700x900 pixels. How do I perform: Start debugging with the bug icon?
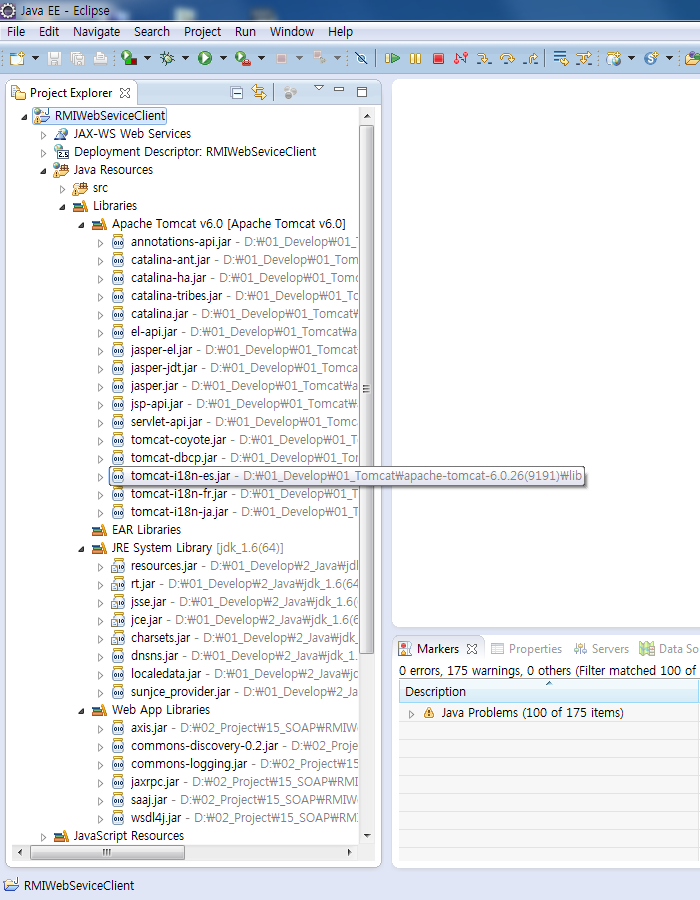(x=168, y=59)
